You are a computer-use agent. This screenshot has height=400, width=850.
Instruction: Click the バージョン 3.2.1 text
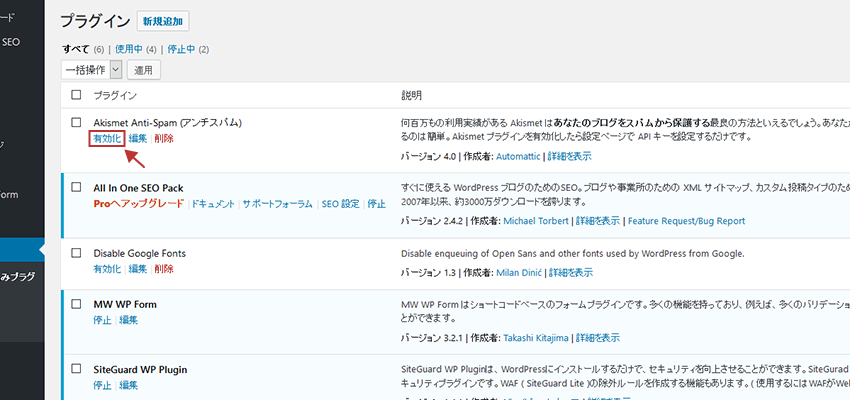coord(433,338)
